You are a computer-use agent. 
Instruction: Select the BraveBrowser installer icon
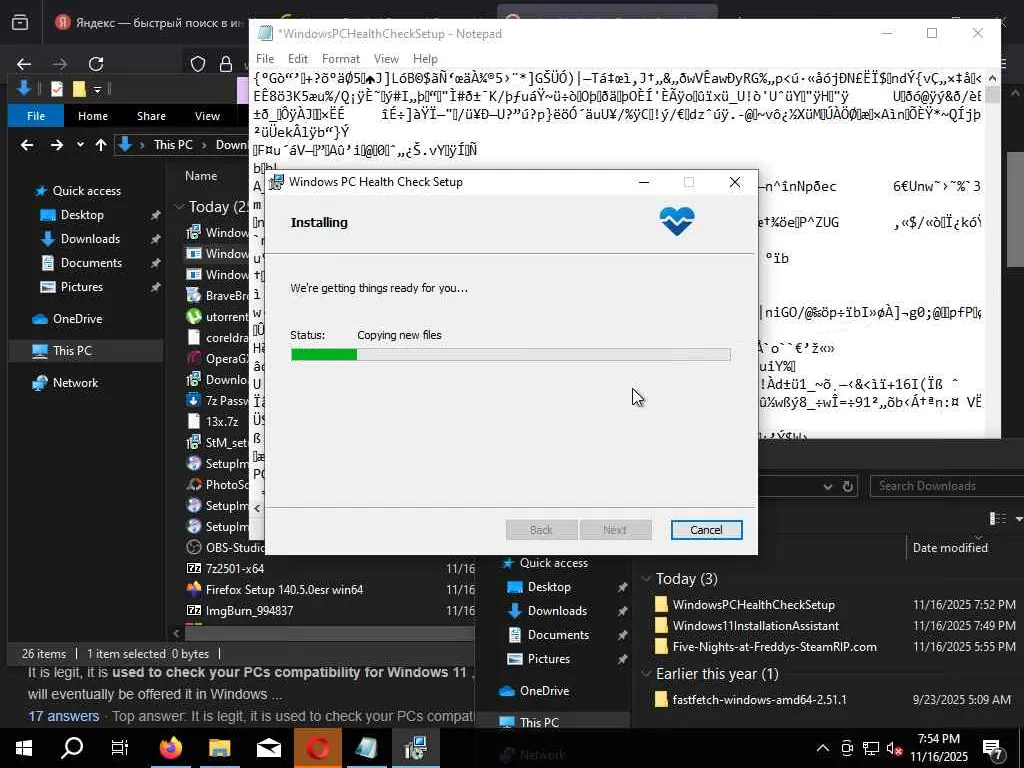pyautogui.click(x=194, y=296)
